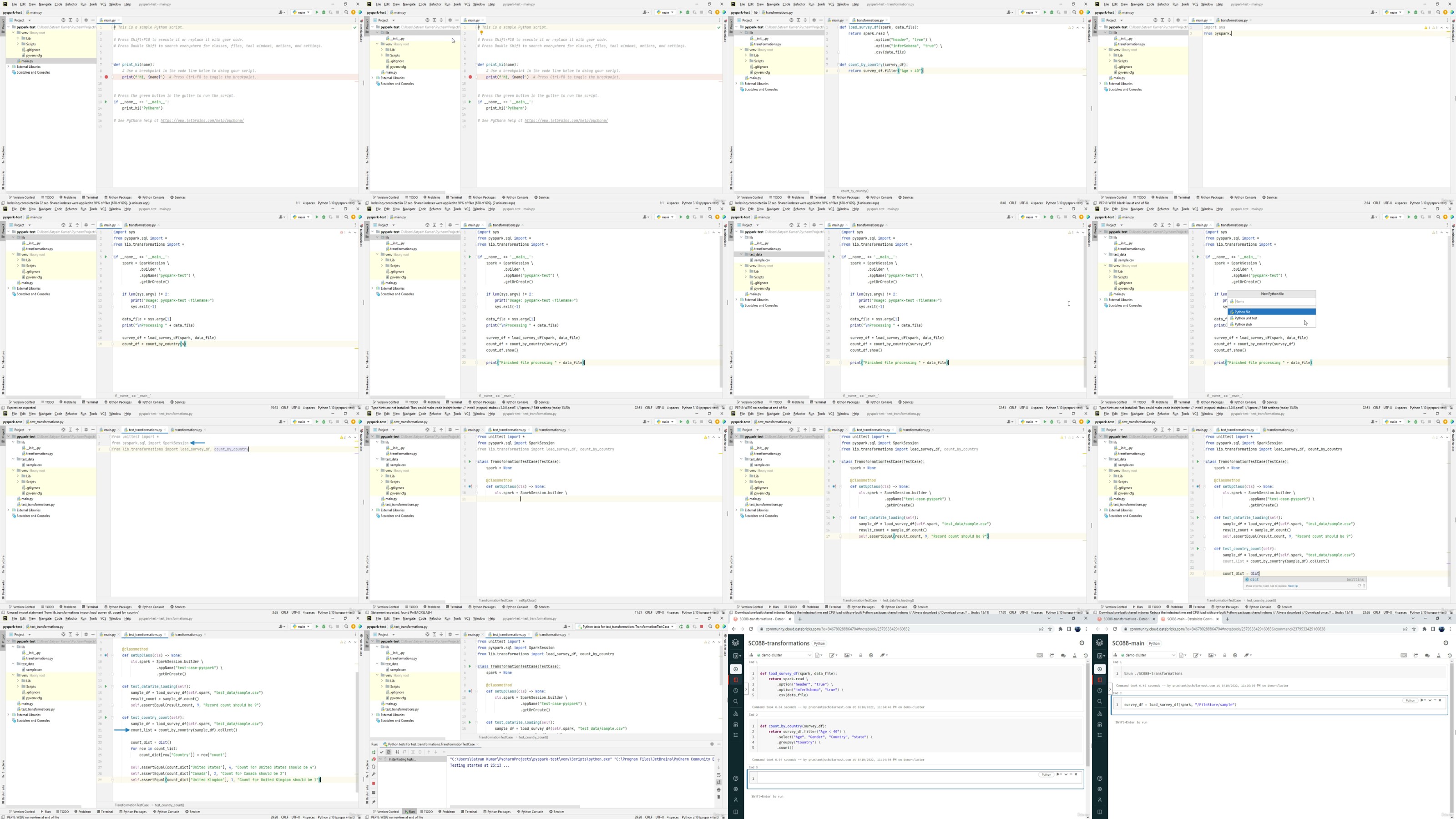This screenshot has width=1456, height=819.
Task: Toggle Show Passed checkmark in test runner toolbar
Action: click(382, 752)
